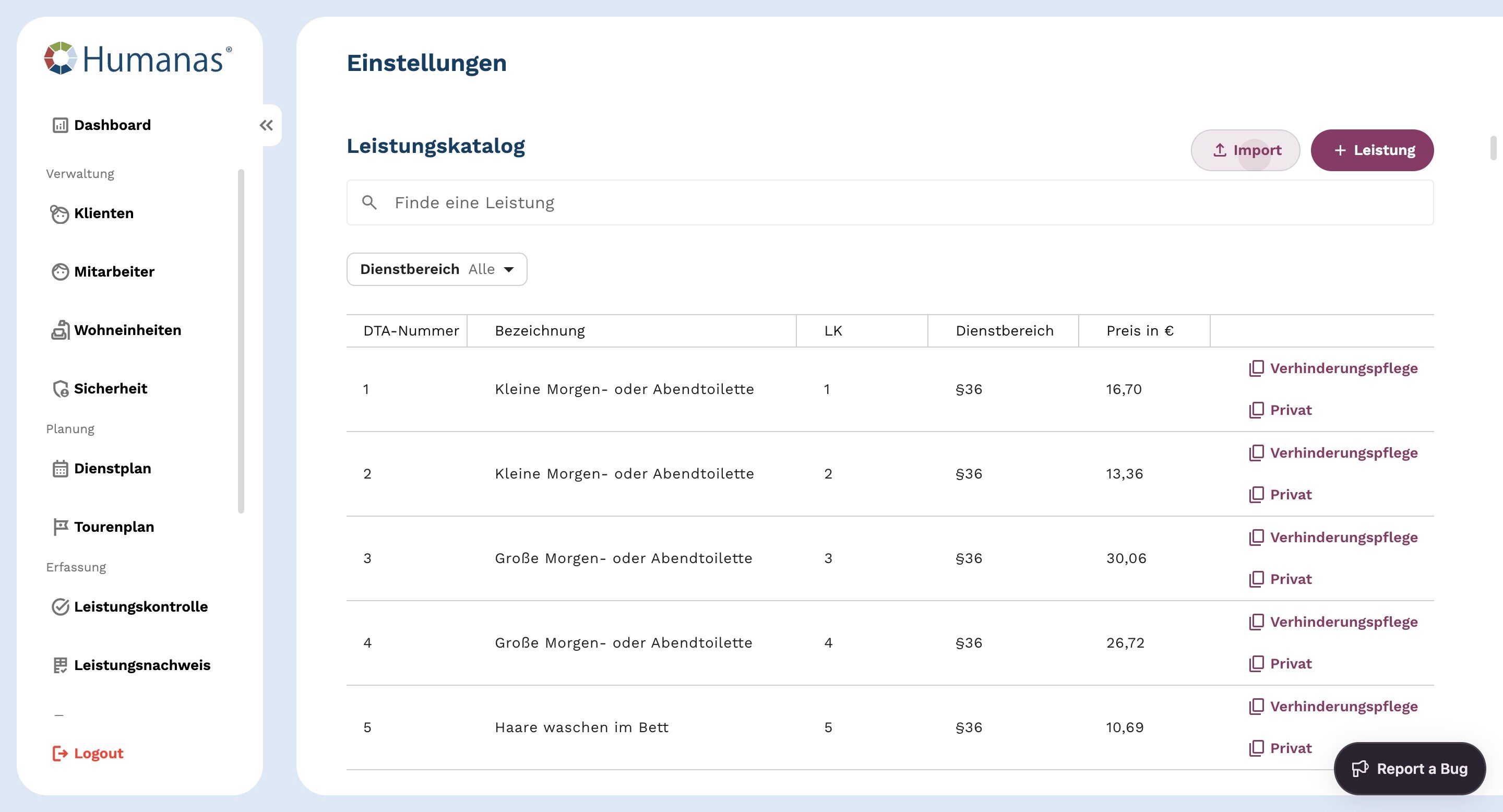
Task: Open the Dienstbereich filter dropdown
Action: tap(436, 269)
